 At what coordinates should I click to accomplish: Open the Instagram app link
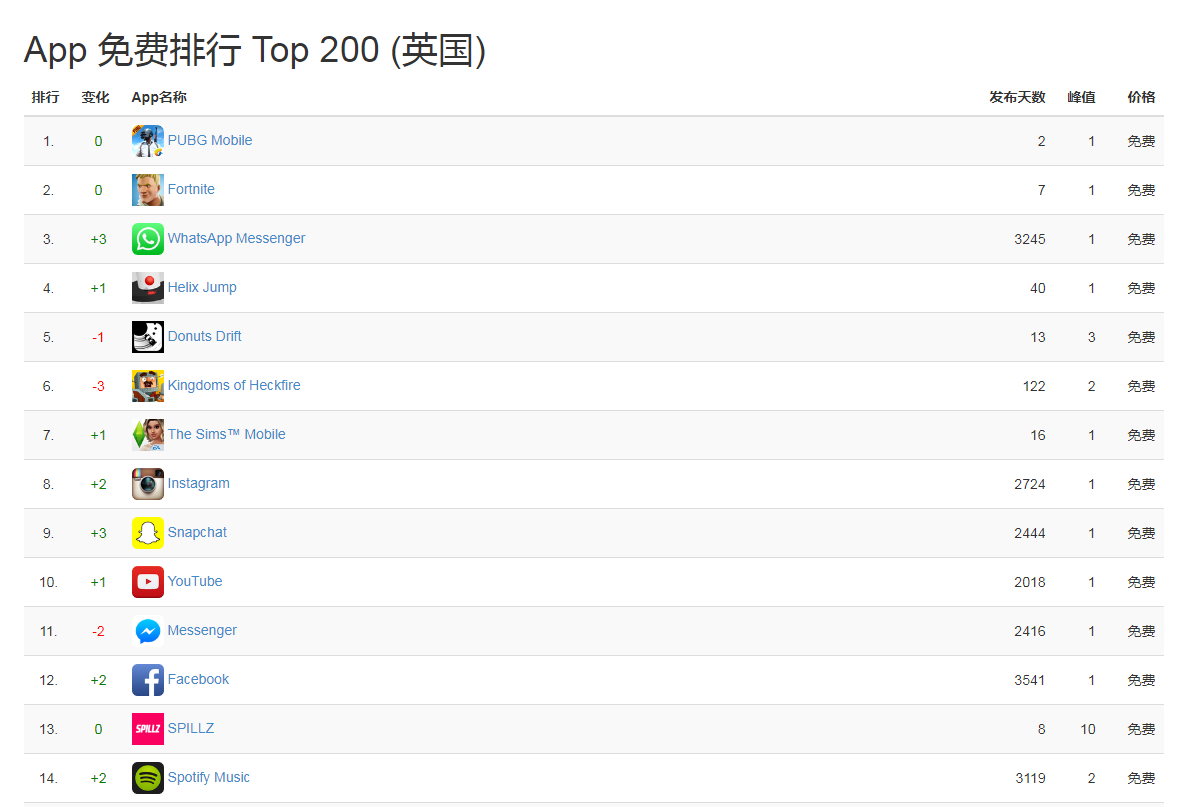click(198, 483)
